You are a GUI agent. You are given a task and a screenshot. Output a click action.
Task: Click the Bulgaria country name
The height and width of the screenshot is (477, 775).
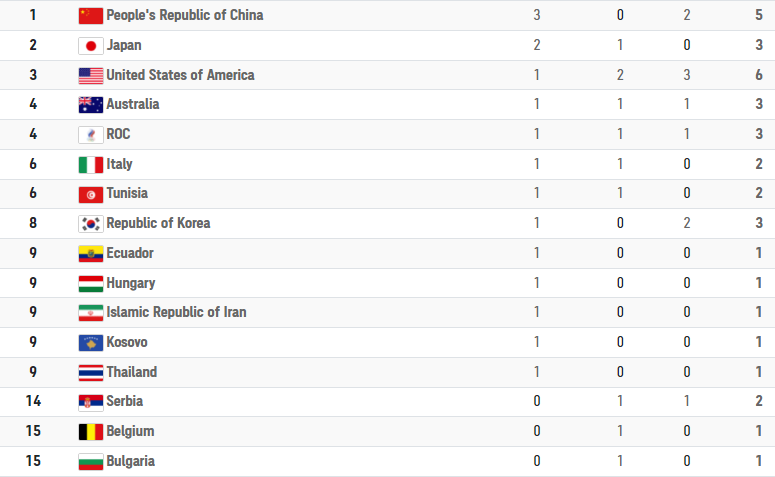[130, 461]
